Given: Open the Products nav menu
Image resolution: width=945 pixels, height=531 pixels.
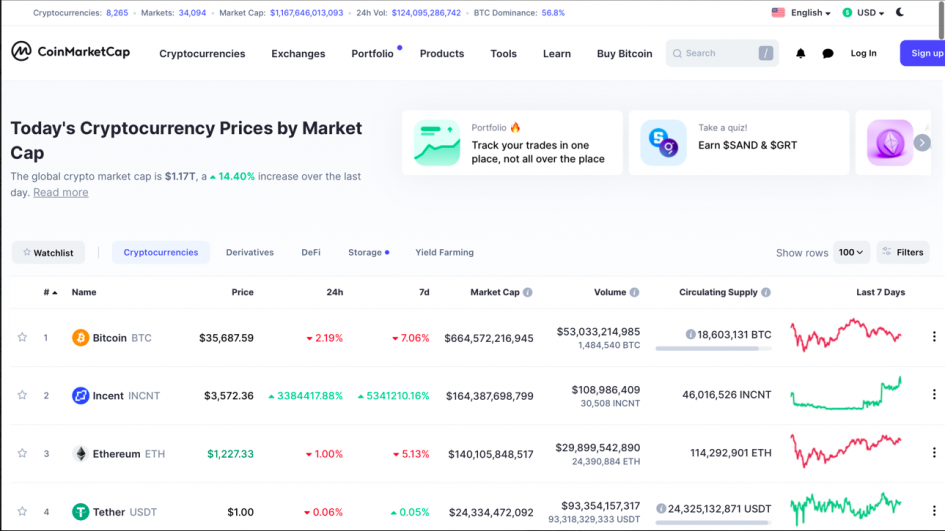Looking at the screenshot, I should pyautogui.click(x=442, y=54).
